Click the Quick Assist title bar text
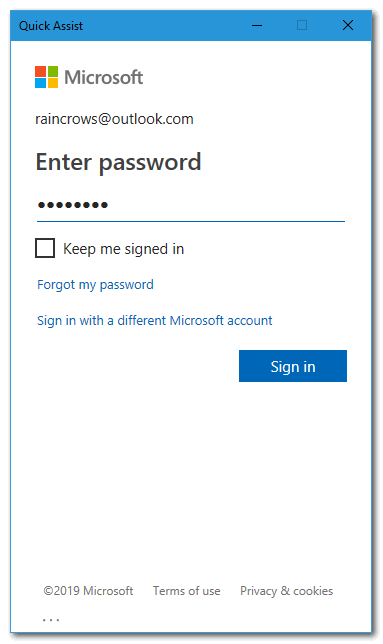 coord(51,26)
